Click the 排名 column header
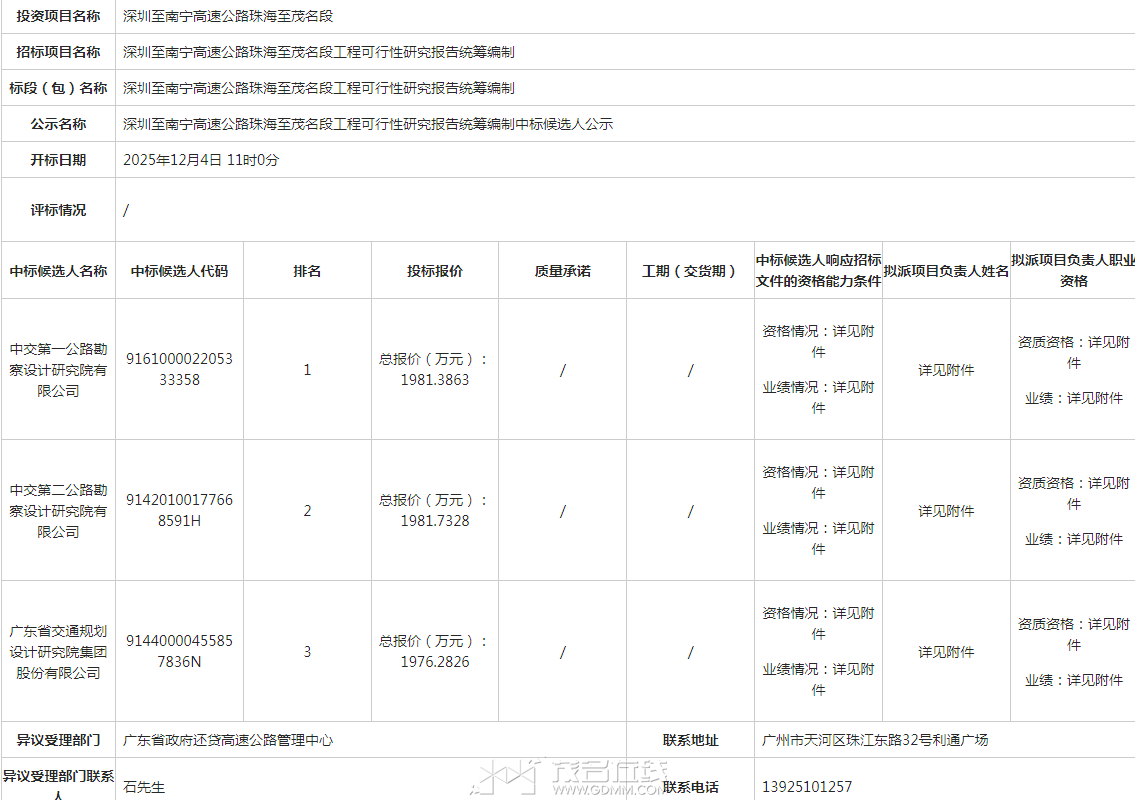The width and height of the screenshot is (1135, 800). [307, 271]
